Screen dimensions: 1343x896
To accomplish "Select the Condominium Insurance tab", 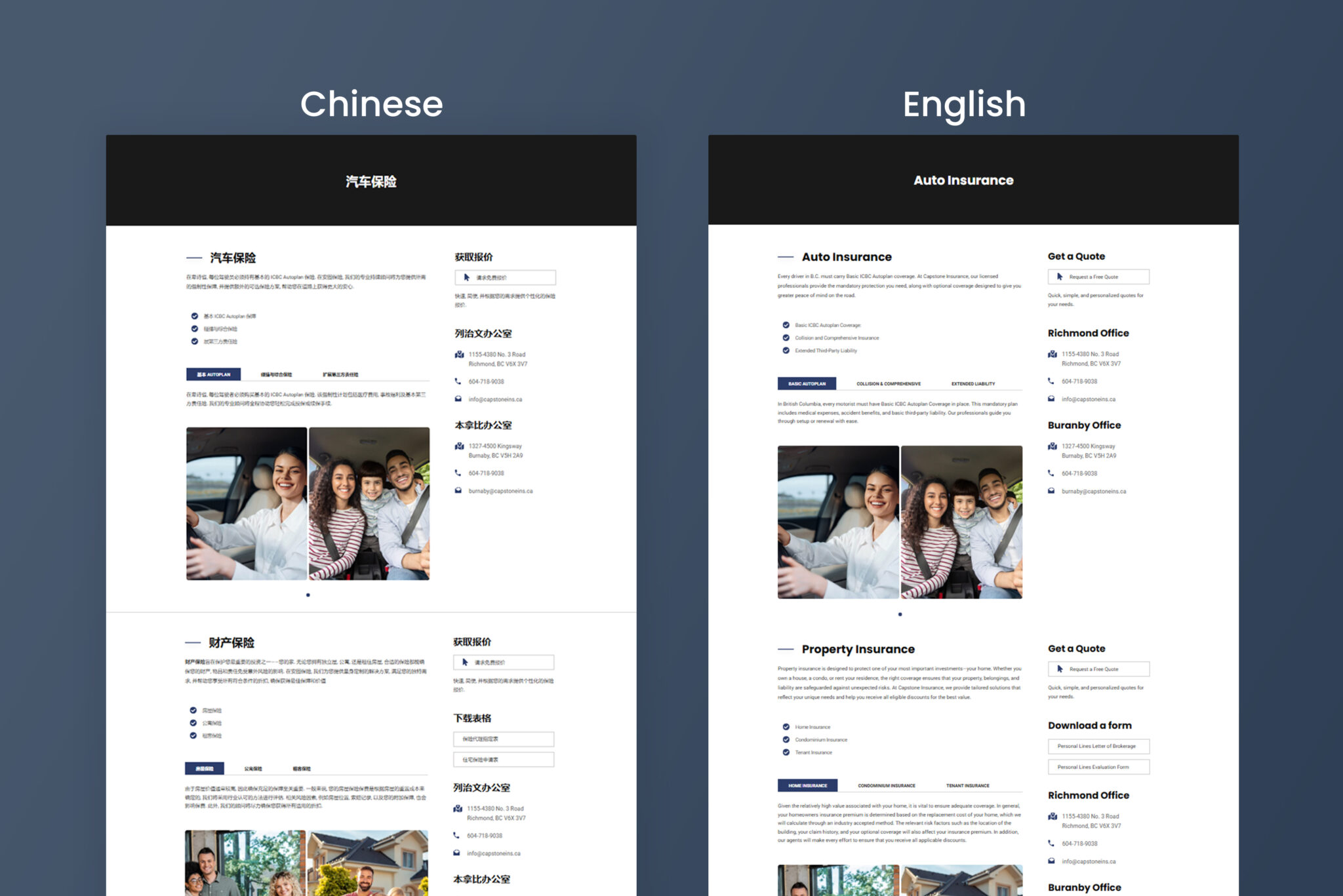I will coord(886,785).
